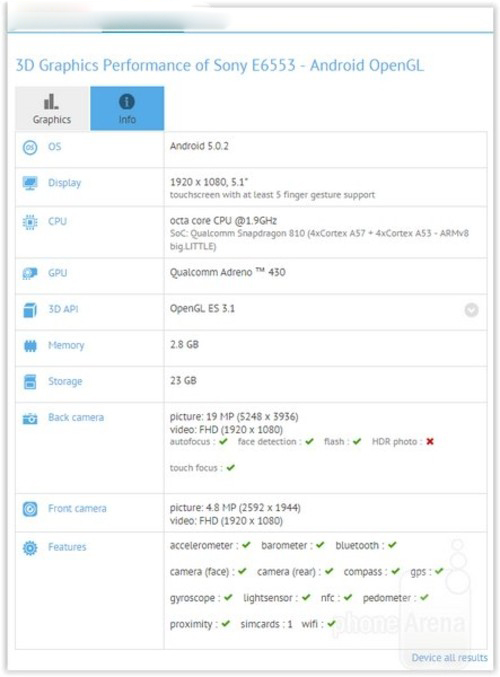Click the accelerometer green checkmark
The image size is (500, 677).
point(246,545)
